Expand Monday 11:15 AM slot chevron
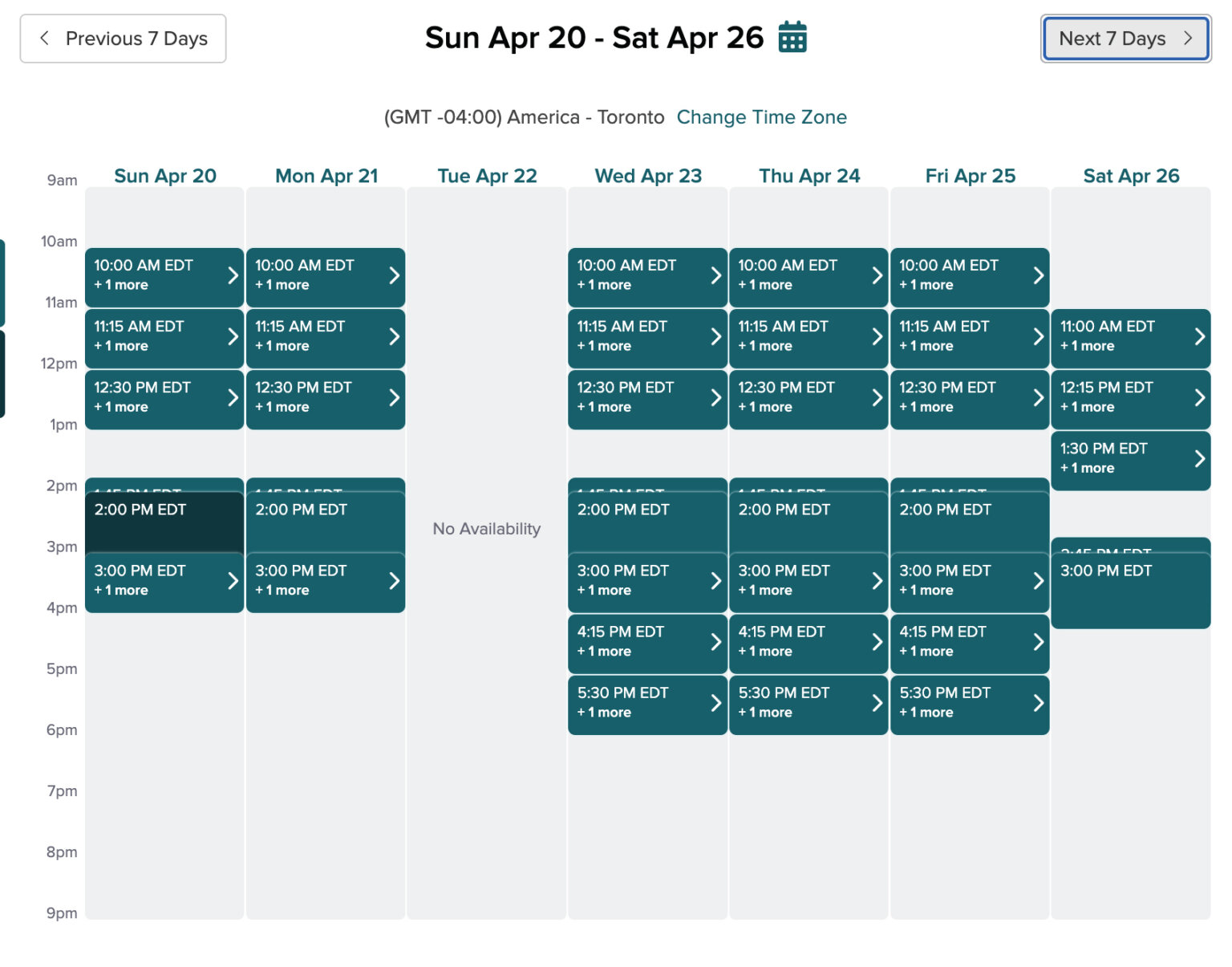Screen dimensions: 1232x967 394,336
